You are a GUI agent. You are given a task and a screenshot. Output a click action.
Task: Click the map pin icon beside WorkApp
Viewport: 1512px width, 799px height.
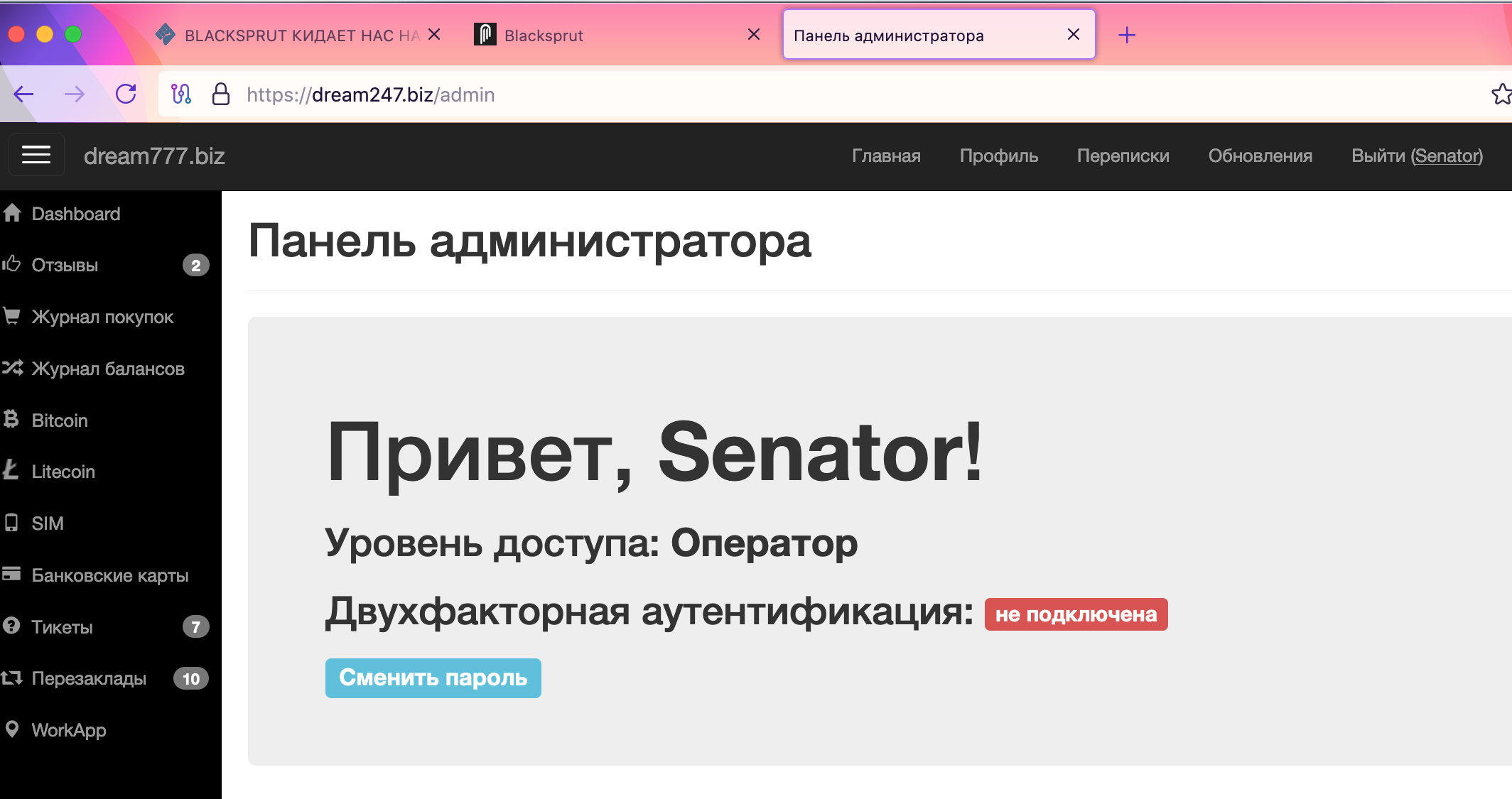click(11, 729)
